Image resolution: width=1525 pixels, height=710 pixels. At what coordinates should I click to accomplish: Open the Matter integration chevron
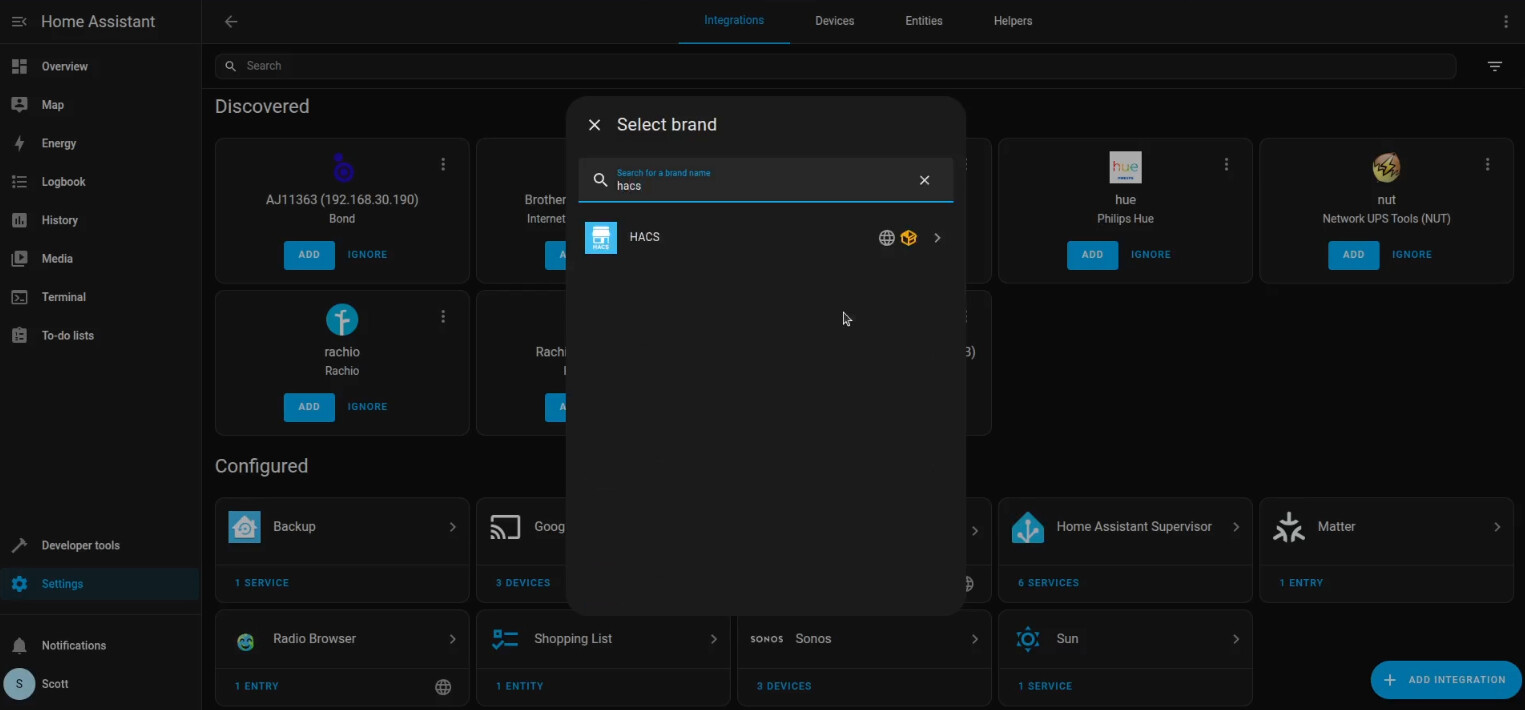coord(1497,527)
